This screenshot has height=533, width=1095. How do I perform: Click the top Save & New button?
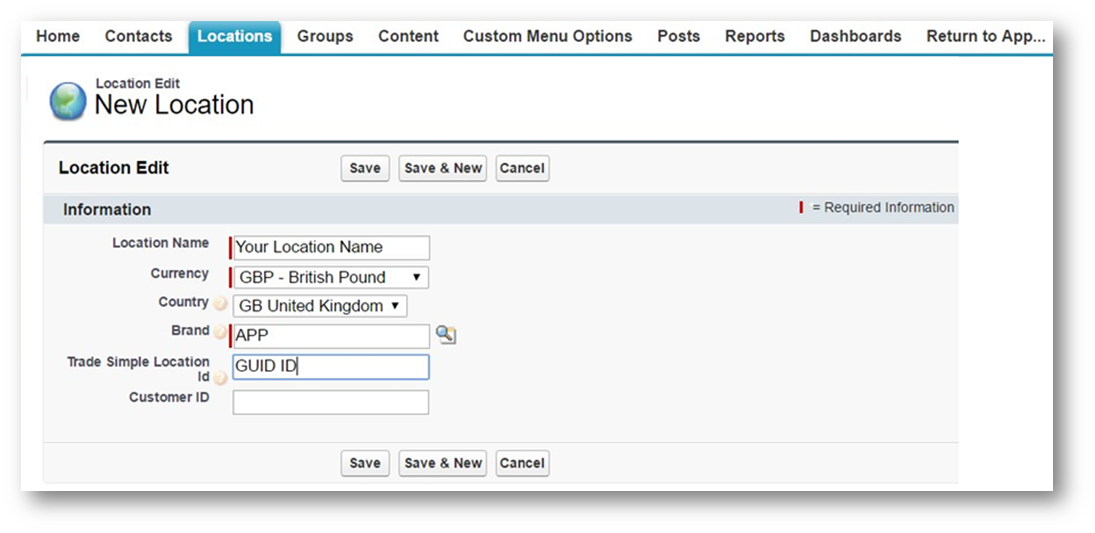click(x=442, y=168)
